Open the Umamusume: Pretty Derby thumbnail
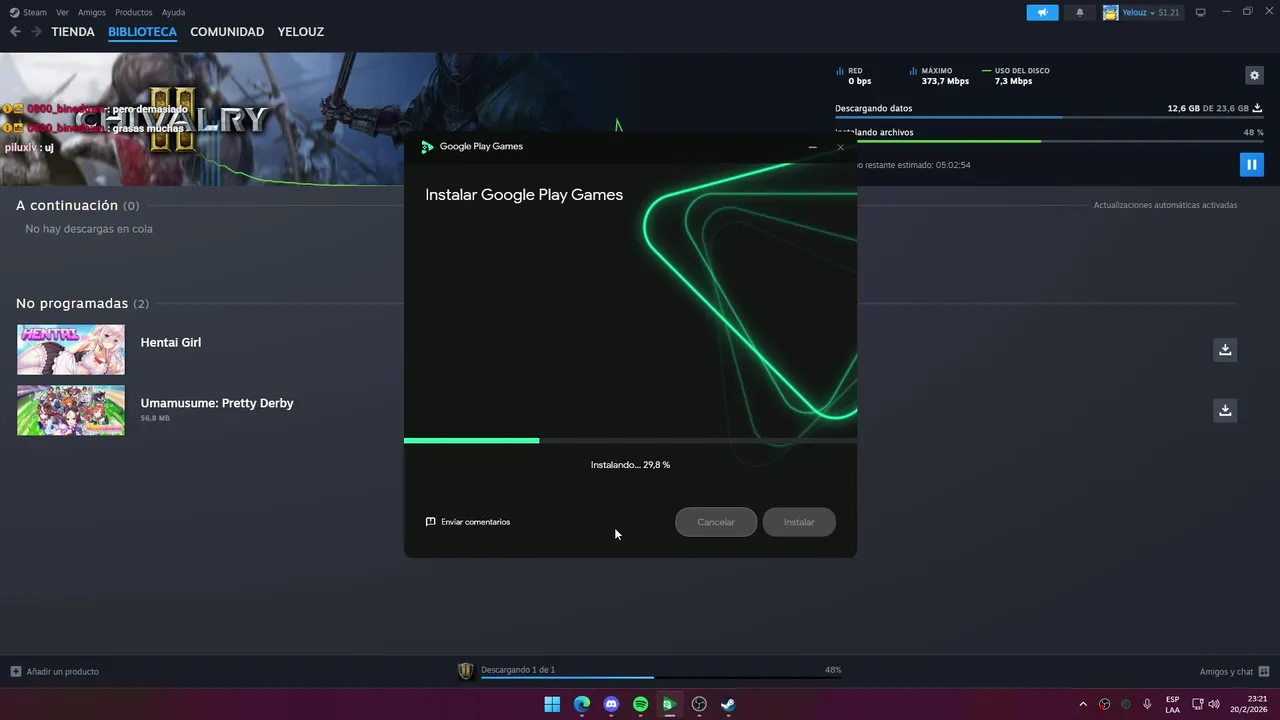The image size is (1280, 720). coord(71,410)
